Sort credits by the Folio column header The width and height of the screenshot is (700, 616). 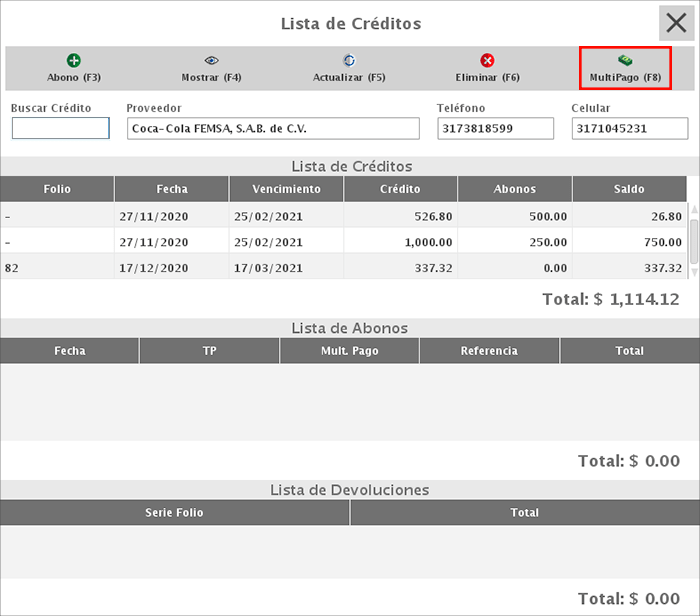(57, 189)
